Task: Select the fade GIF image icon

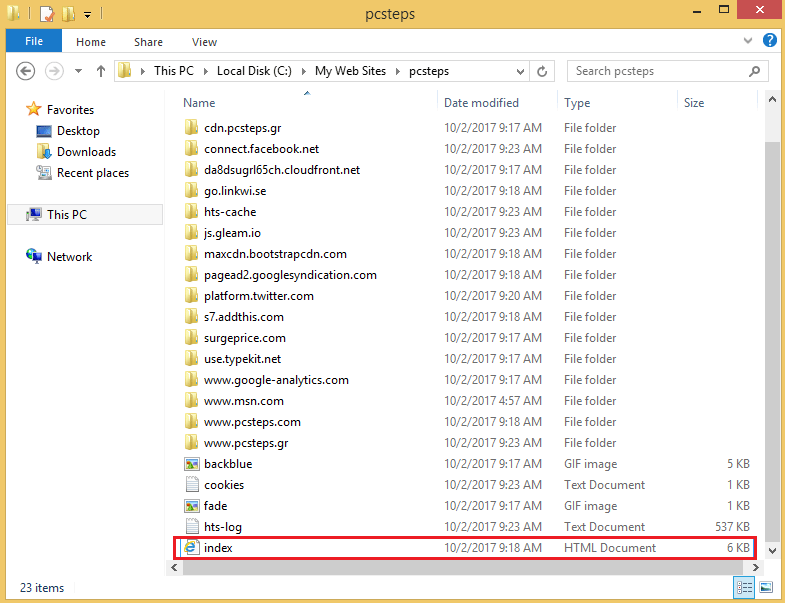Action: pyautogui.click(x=192, y=506)
